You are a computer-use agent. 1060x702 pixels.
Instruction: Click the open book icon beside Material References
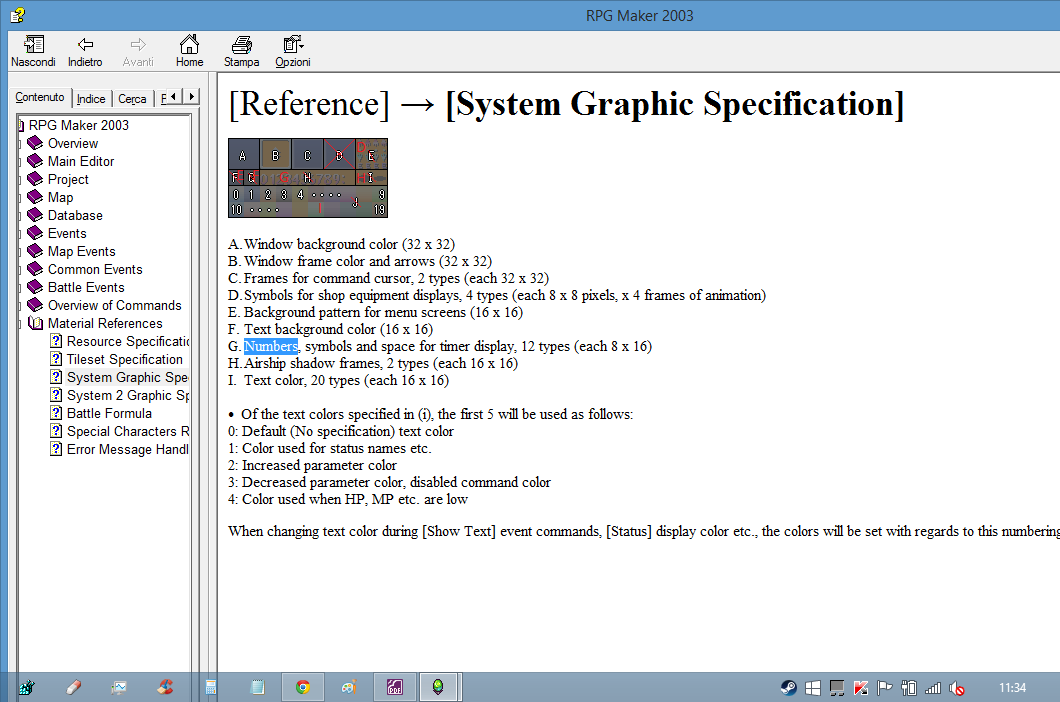[x=36, y=323]
